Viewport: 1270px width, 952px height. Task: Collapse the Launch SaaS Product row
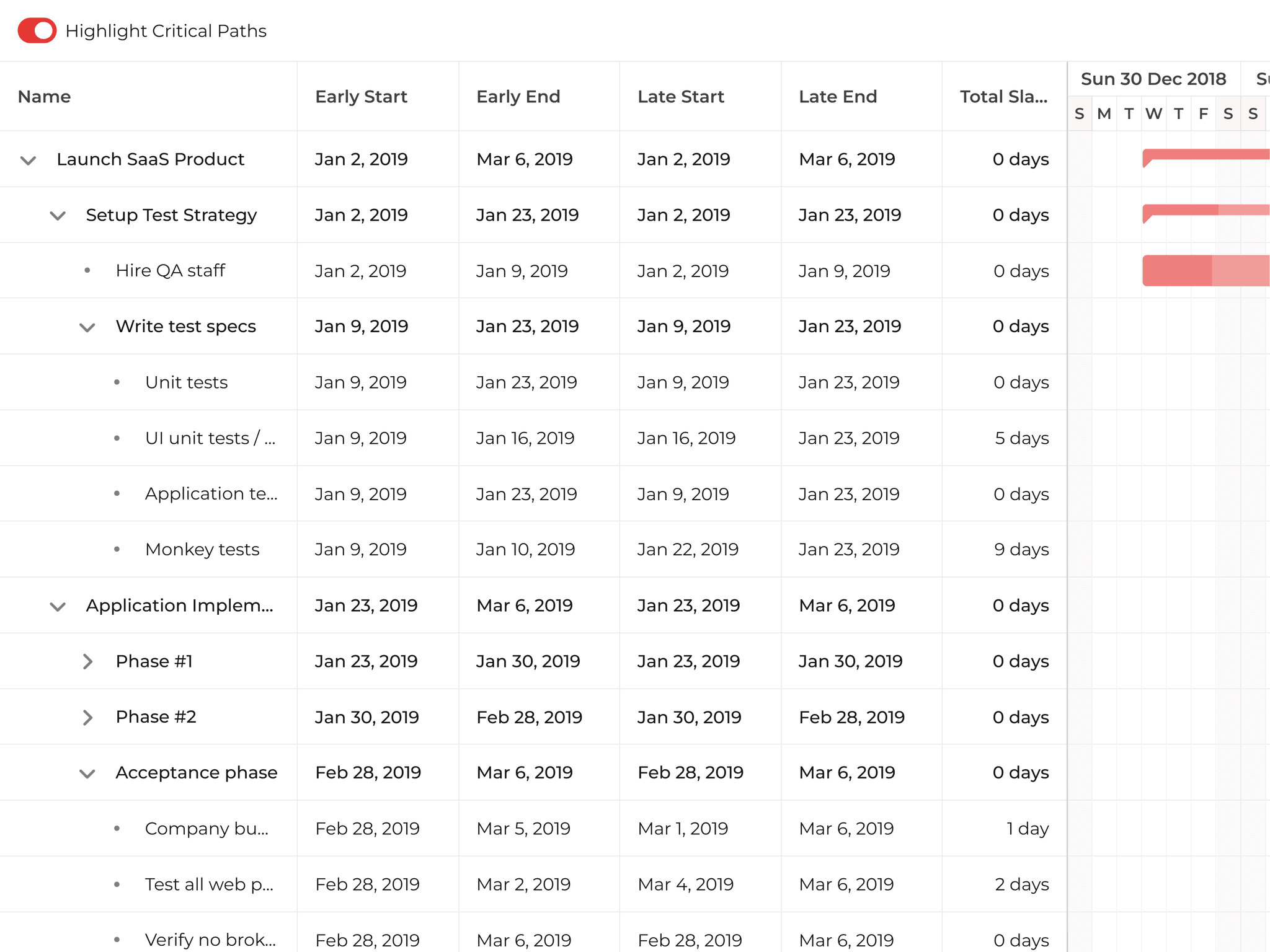[x=29, y=160]
